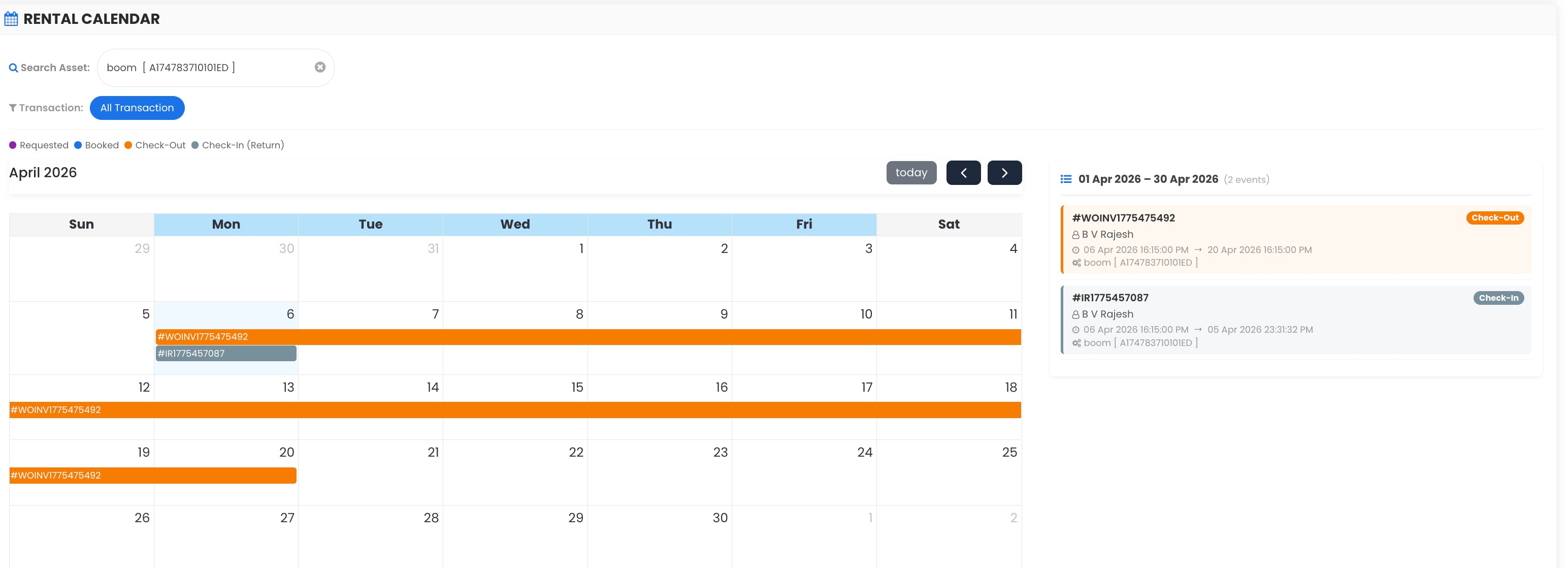Click the rental calendar header icon

(x=11, y=19)
